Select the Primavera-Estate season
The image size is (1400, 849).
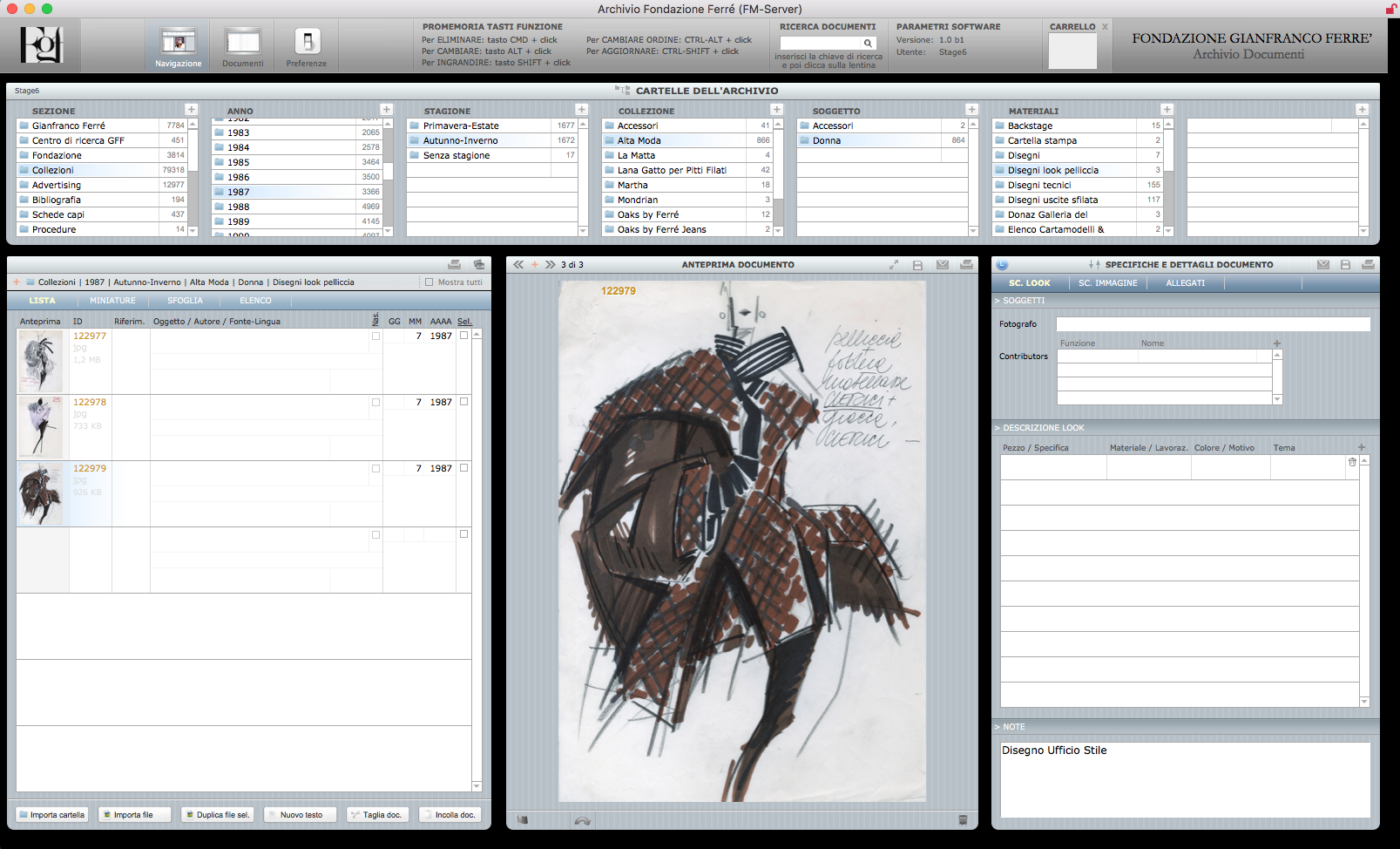click(492, 126)
